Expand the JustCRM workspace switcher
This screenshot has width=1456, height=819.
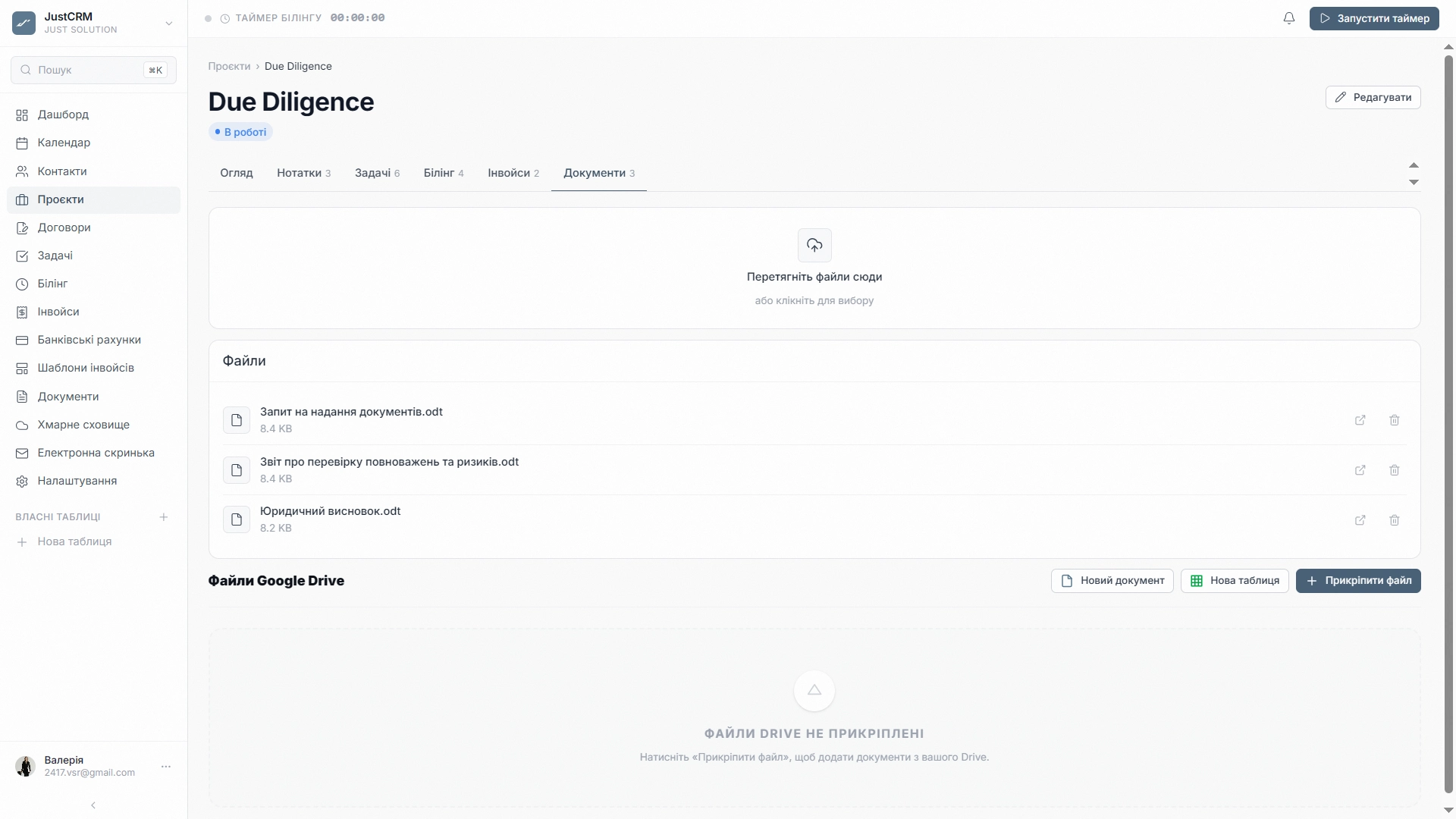[169, 24]
